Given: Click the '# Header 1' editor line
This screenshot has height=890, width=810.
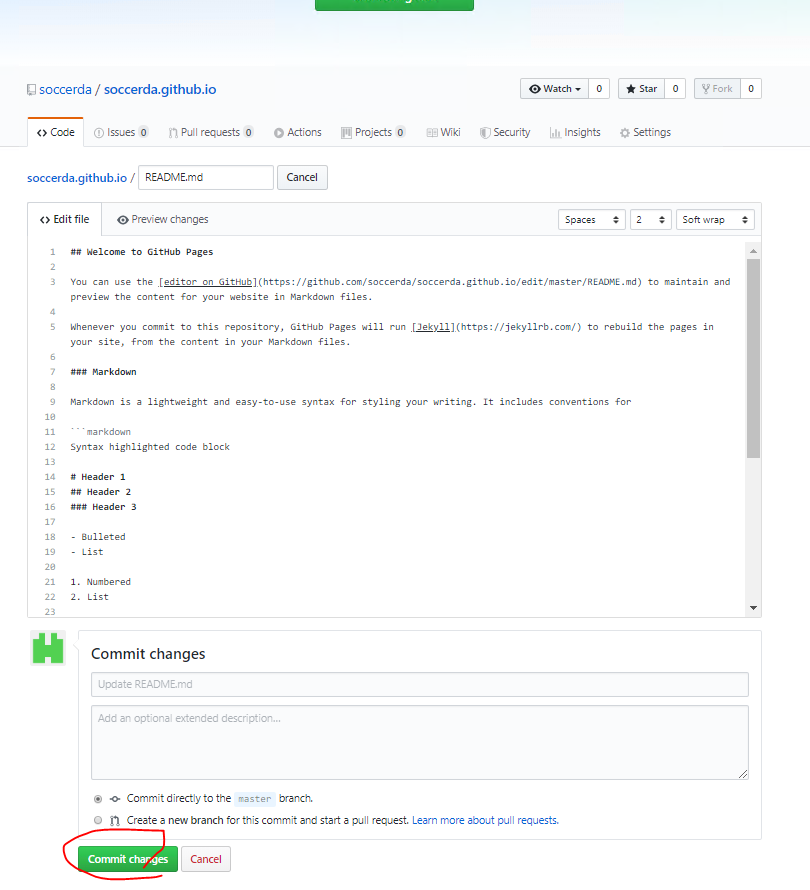Looking at the screenshot, I should [98, 477].
